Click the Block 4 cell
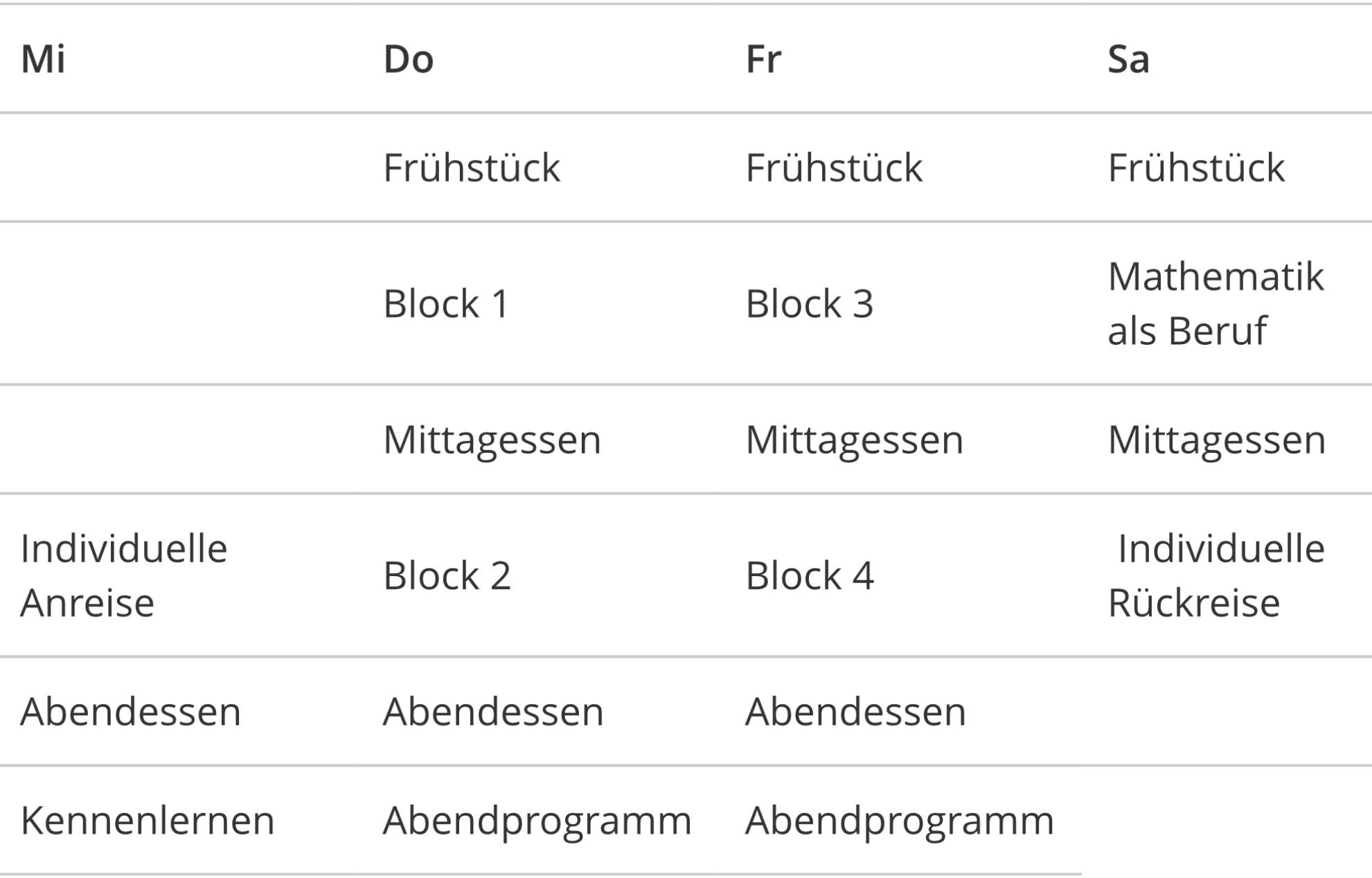The image size is (1372, 878). pyautogui.click(x=810, y=575)
